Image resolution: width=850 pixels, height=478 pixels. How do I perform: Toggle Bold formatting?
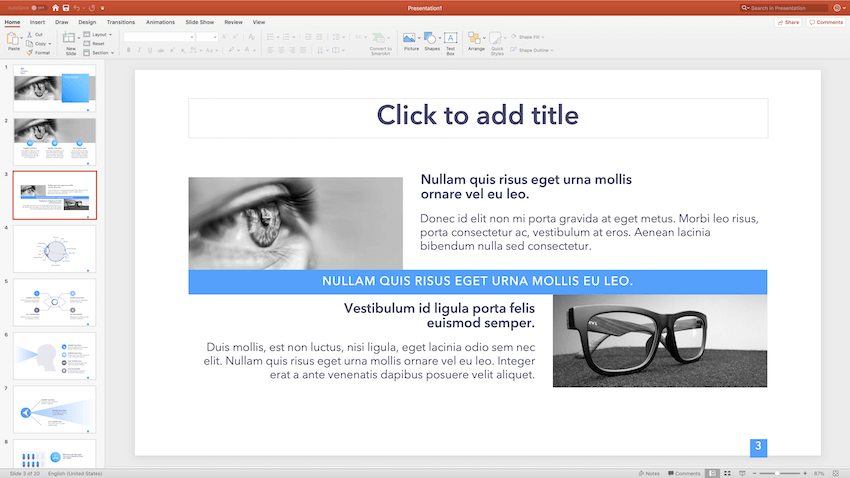[x=128, y=50]
